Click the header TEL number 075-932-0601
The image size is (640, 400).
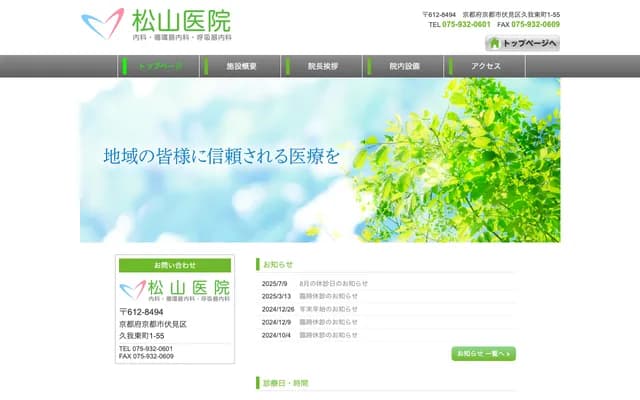467,24
